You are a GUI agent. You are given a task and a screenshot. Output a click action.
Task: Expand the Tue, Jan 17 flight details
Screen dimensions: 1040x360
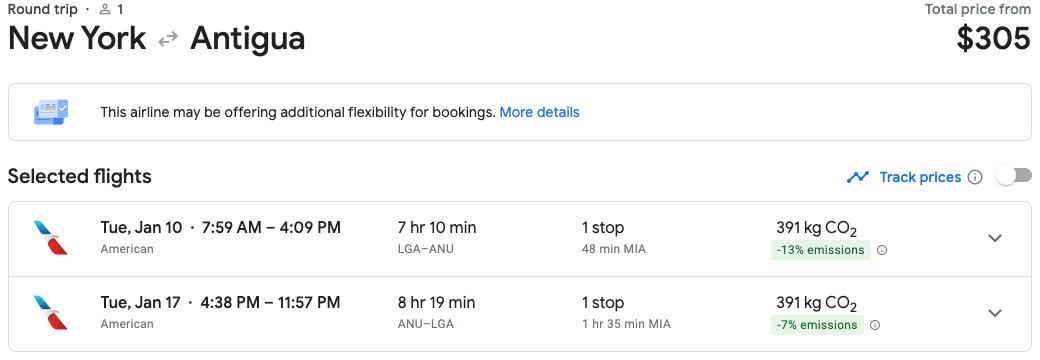(995, 313)
